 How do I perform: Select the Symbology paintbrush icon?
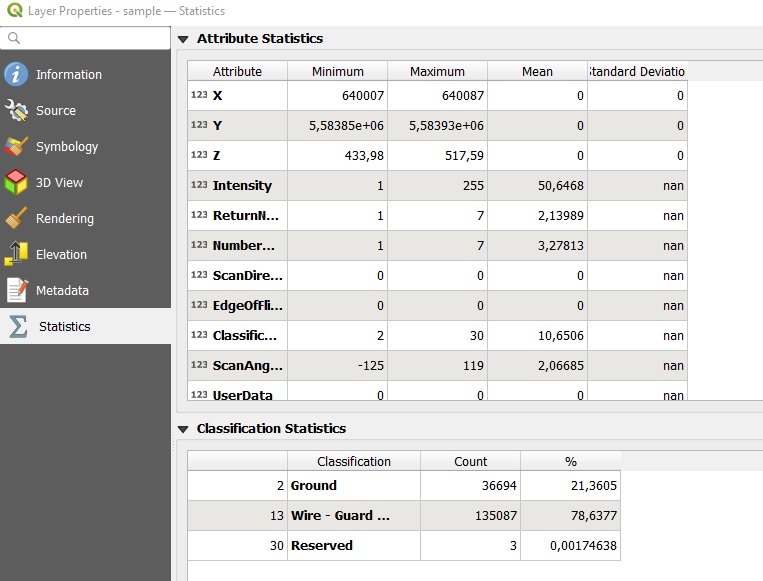16,147
